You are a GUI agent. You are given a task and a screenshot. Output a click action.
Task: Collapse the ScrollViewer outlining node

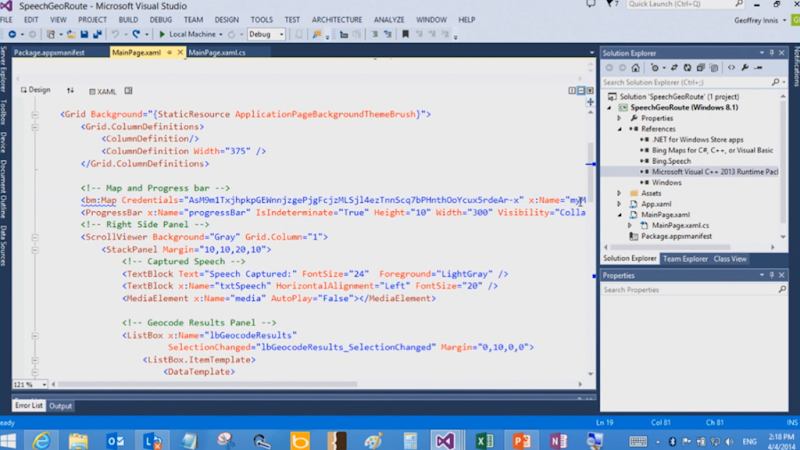pyautogui.click(x=35, y=237)
